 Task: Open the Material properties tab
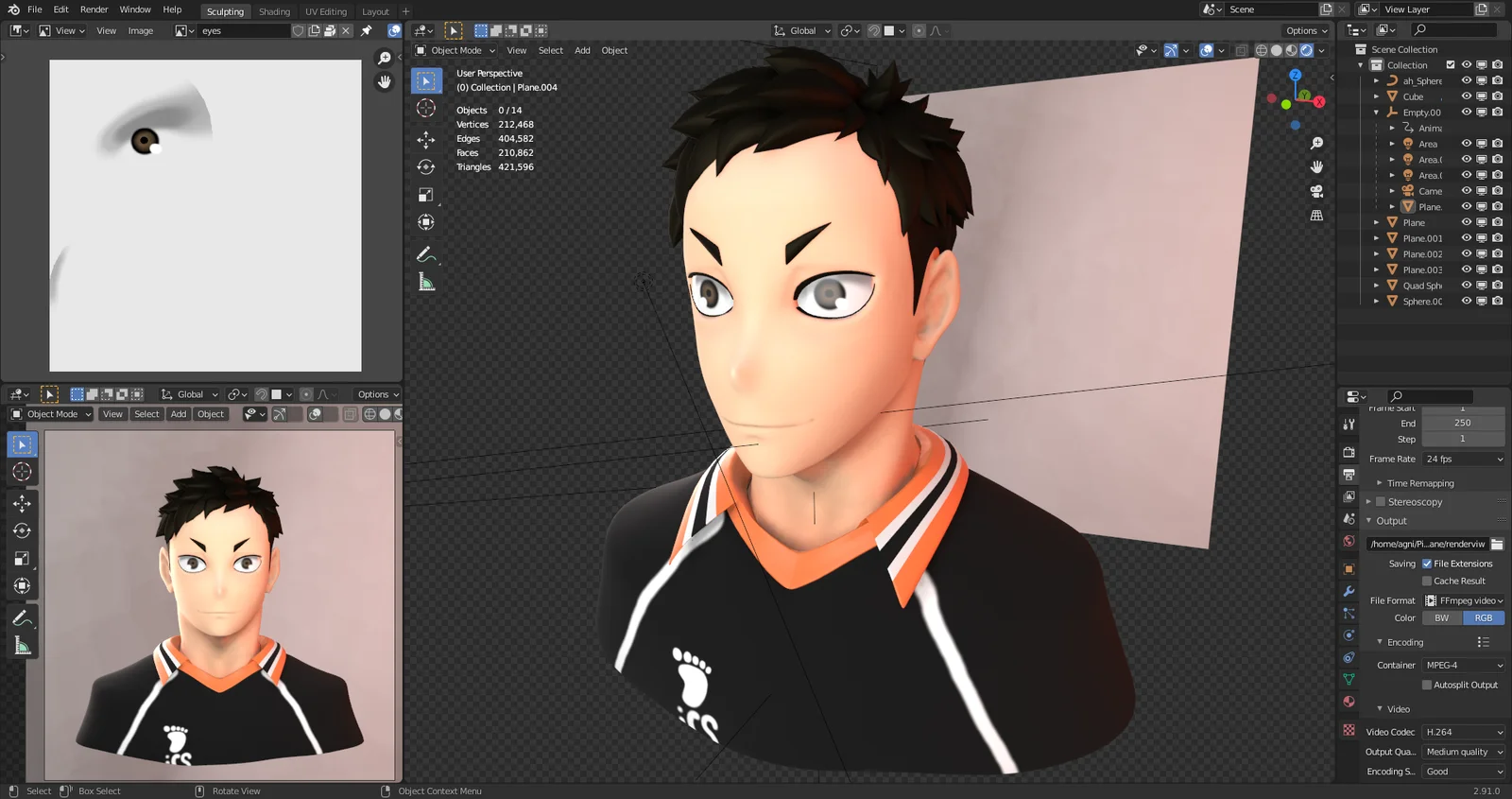tap(1349, 702)
